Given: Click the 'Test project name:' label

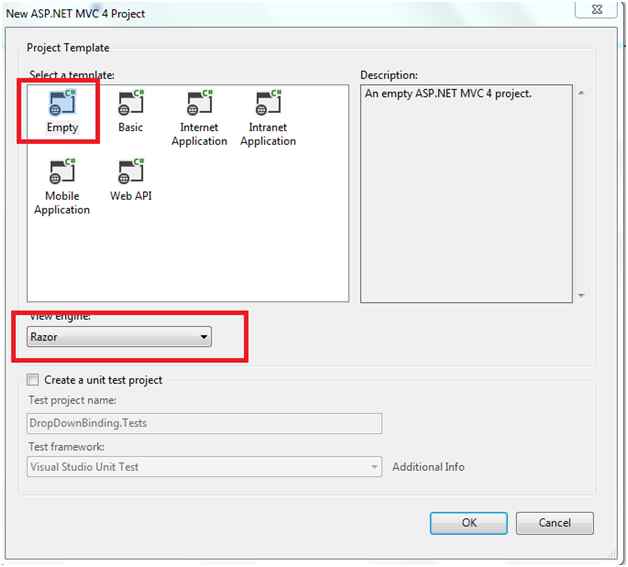Looking at the screenshot, I should coord(72,400).
